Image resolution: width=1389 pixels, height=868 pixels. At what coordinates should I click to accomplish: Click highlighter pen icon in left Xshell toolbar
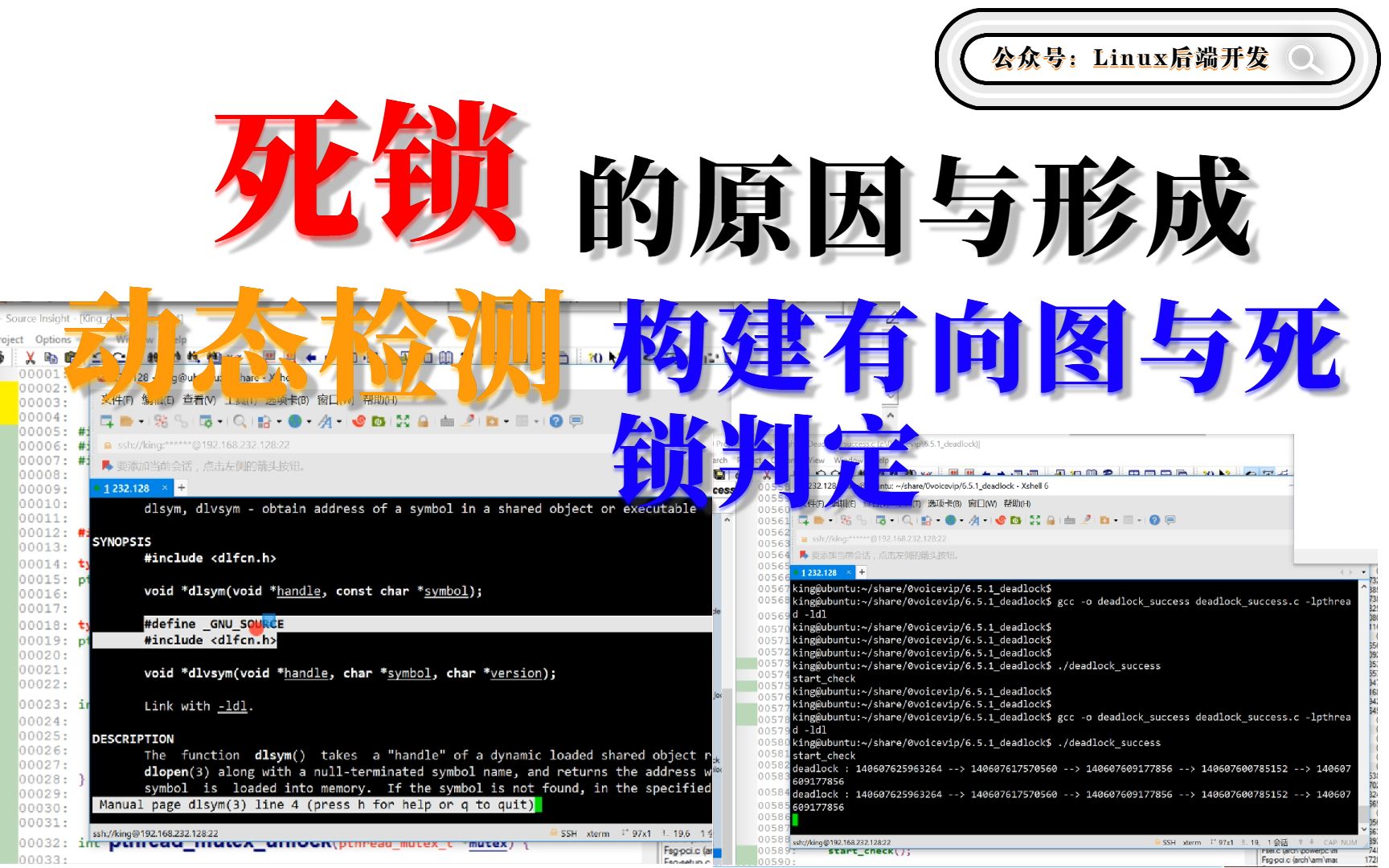(x=468, y=420)
